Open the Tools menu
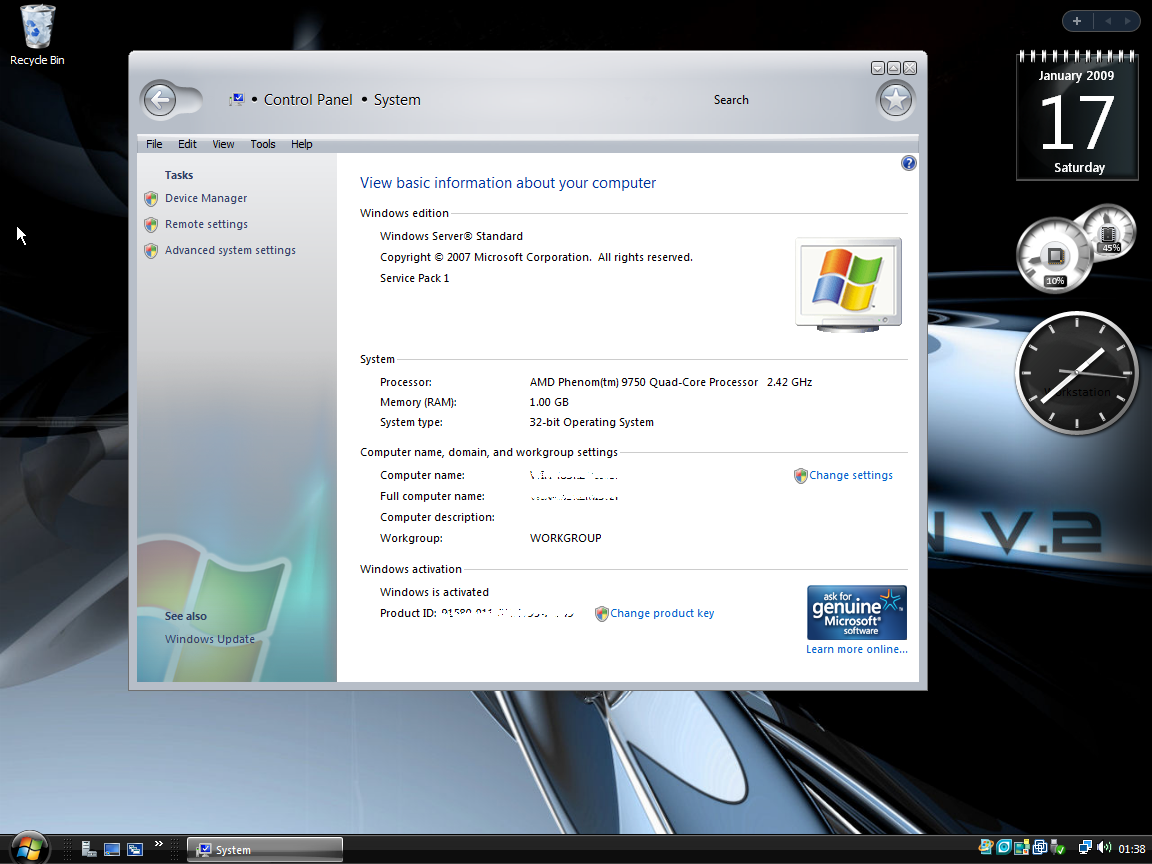 (263, 144)
